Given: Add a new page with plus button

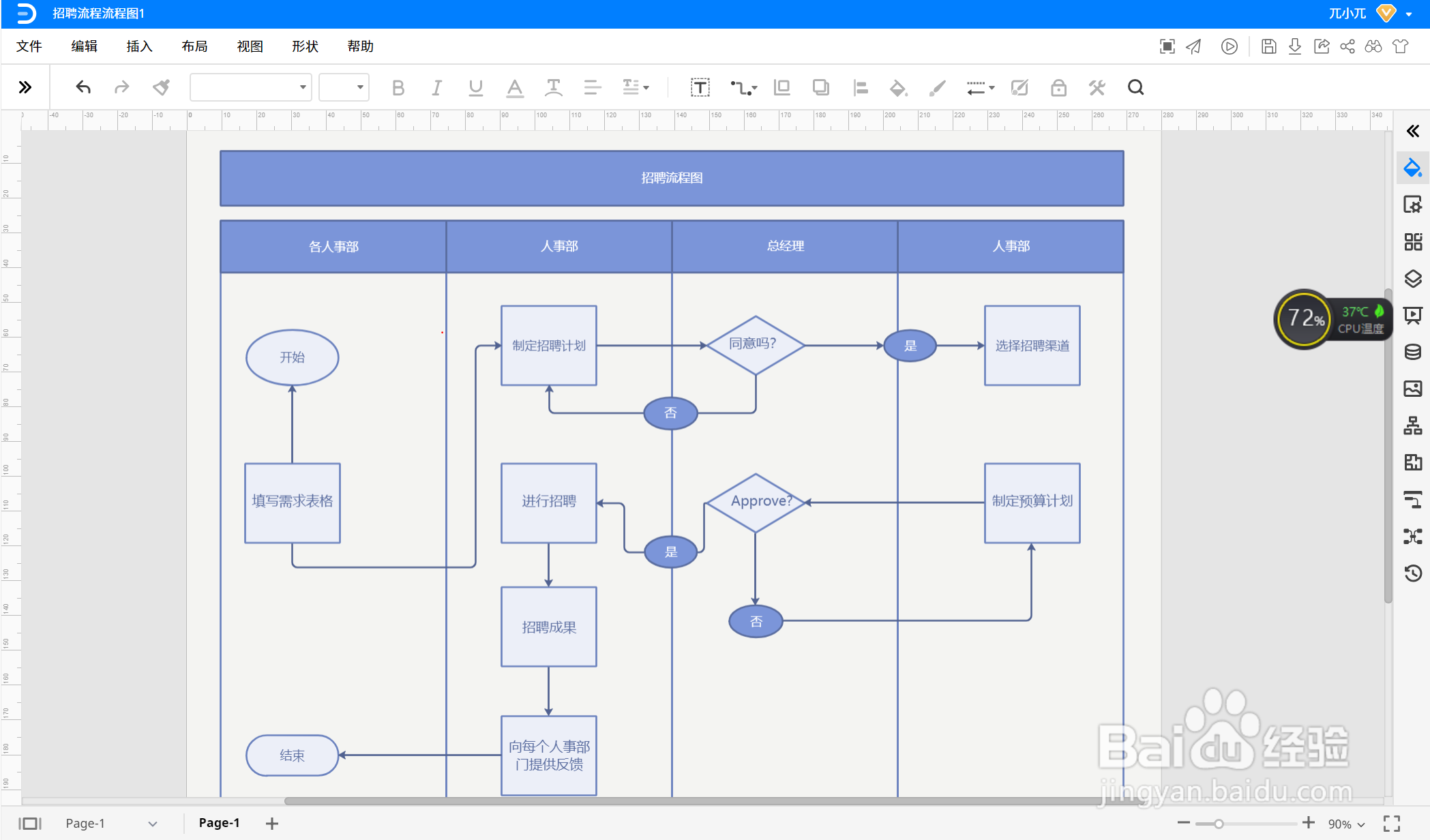Looking at the screenshot, I should 271,824.
